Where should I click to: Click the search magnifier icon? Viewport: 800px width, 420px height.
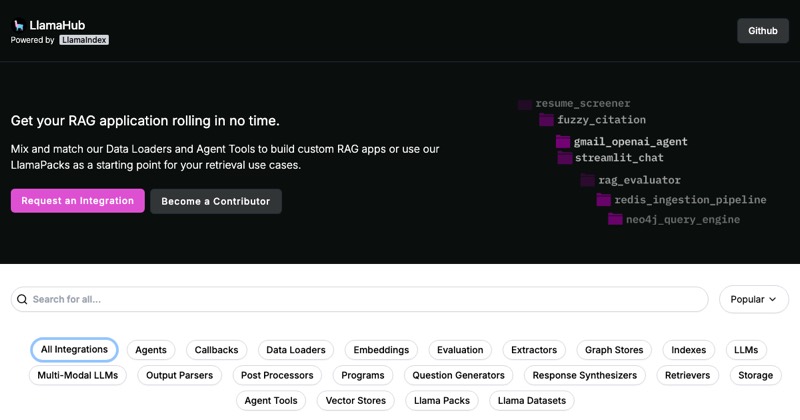[22, 299]
